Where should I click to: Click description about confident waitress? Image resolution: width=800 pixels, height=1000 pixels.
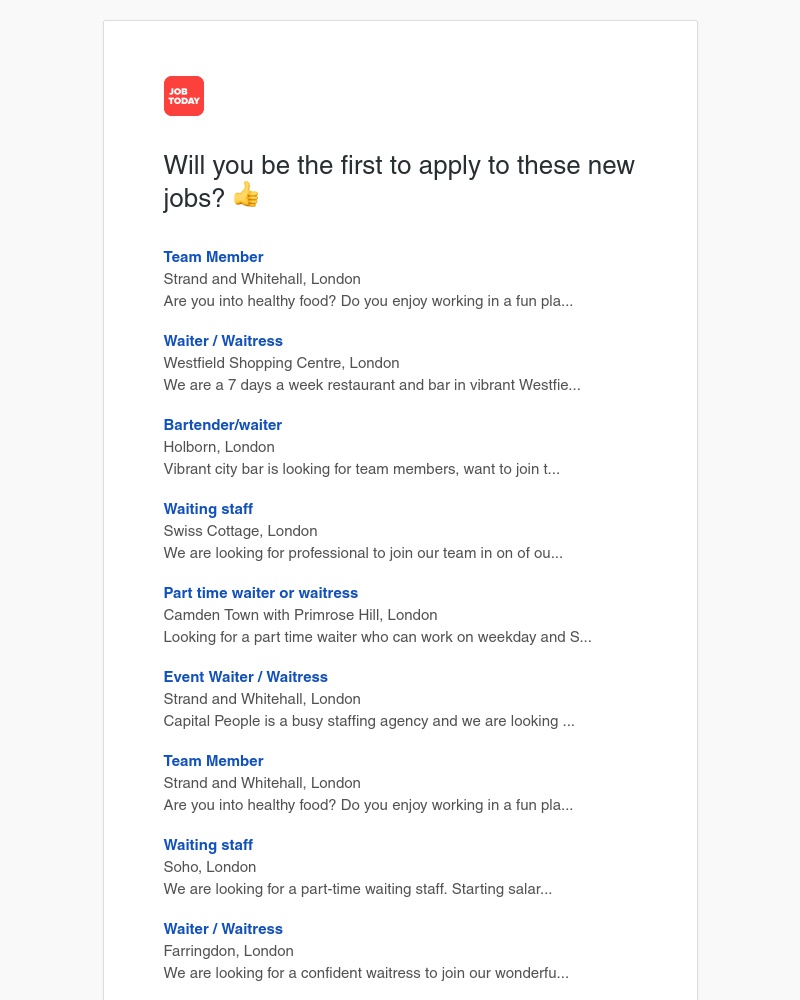[366, 973]
